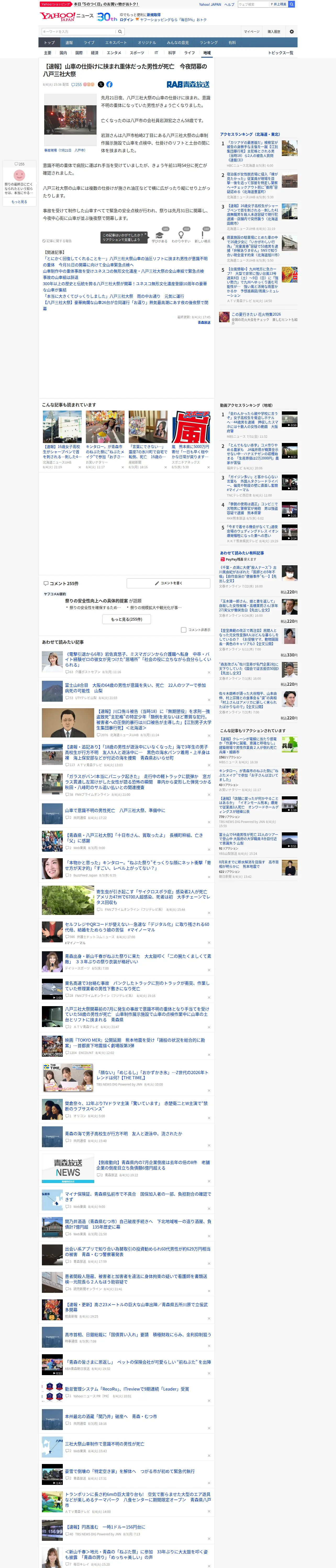Select the スポーツ category
This screenshot has height=1568, width=336.
(x=137, y=53)
